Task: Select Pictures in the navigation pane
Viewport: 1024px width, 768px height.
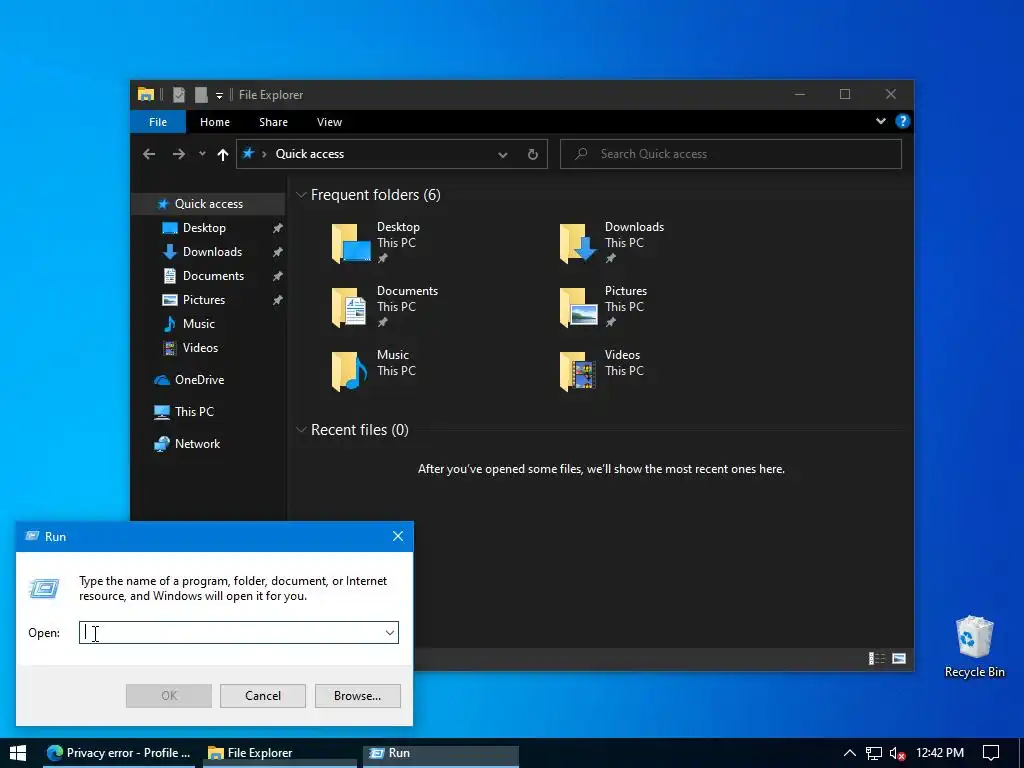Action: pos(204,300)
